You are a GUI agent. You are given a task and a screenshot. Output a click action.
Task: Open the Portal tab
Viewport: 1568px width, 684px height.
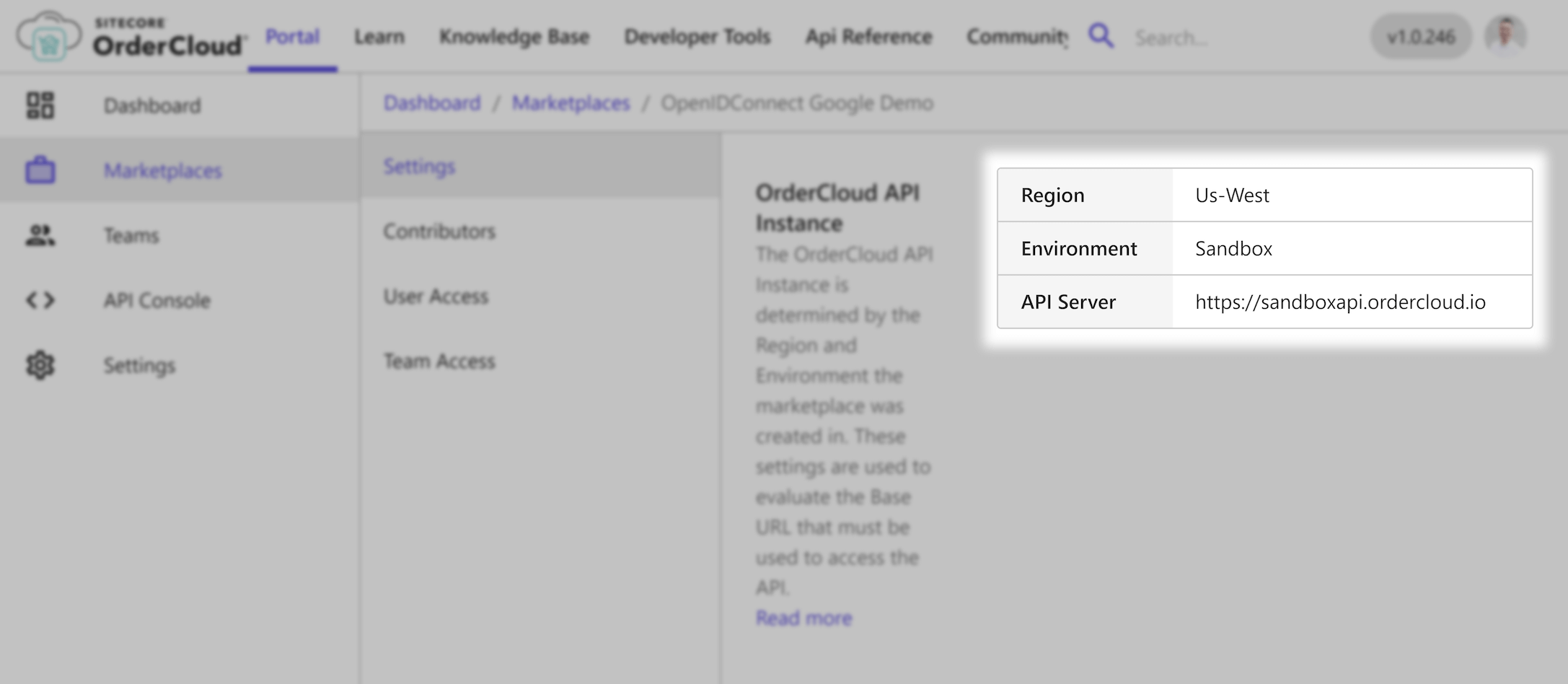(x=292, y=36)
